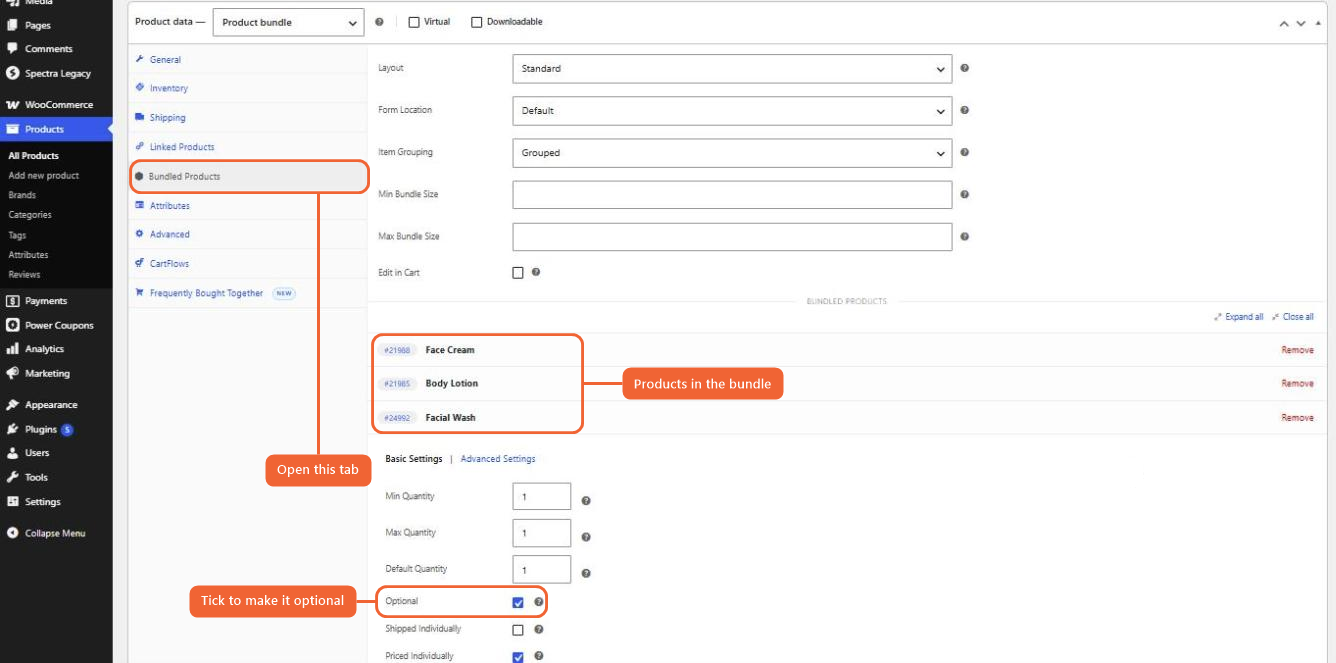Open the Inventory product data tab

(168, 88)
